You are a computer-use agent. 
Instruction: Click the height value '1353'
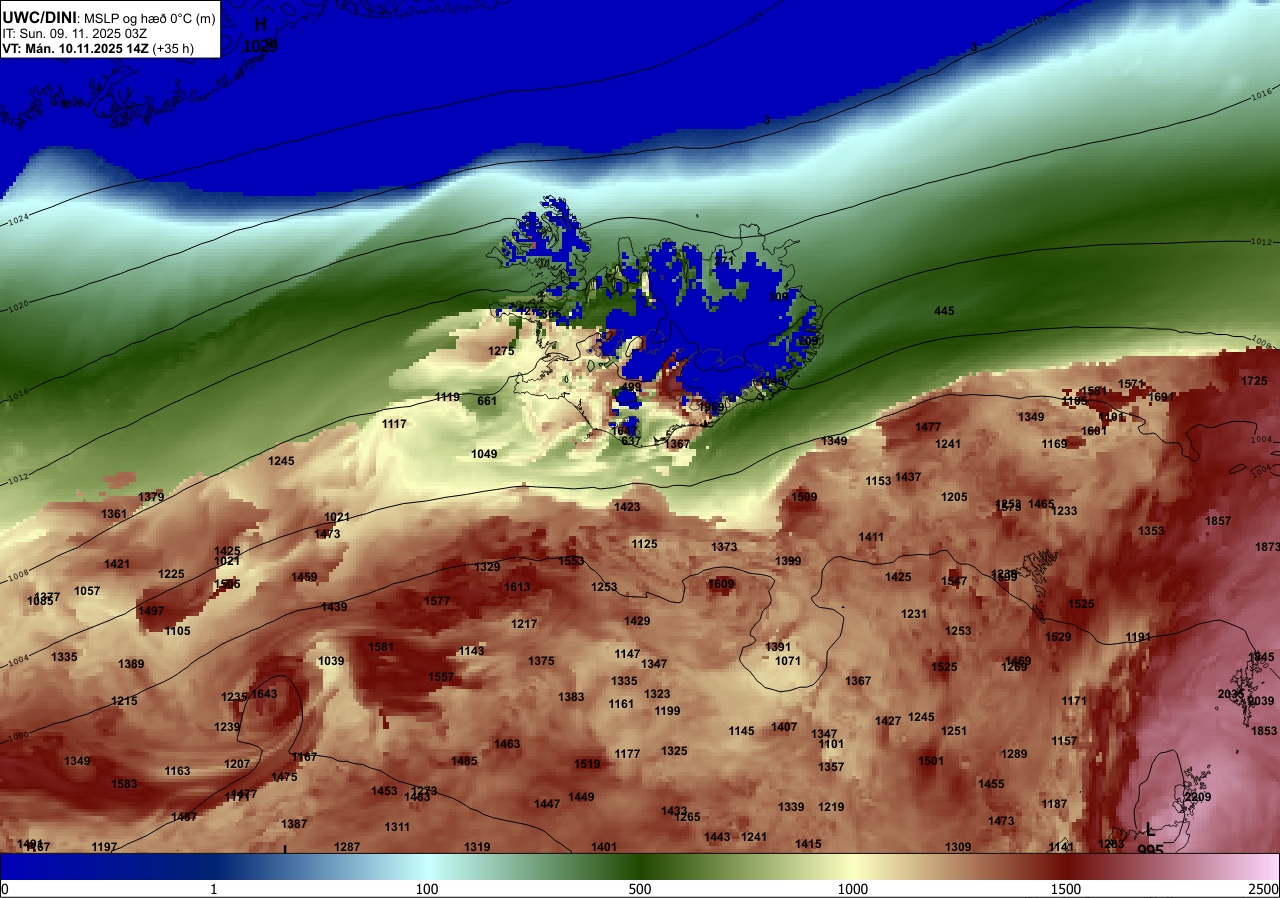1151,531
